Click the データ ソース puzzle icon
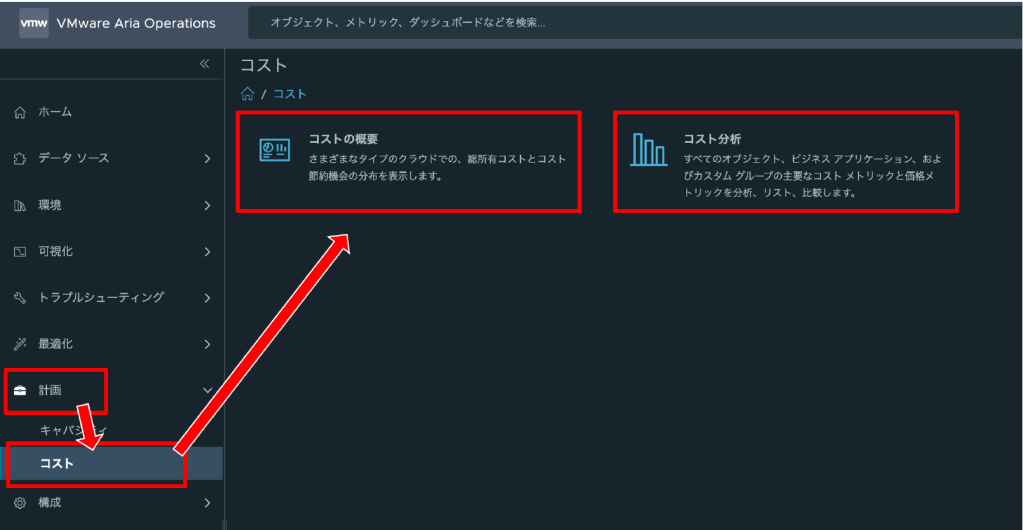The image size is (1023, 530). [x=20, y=159]
